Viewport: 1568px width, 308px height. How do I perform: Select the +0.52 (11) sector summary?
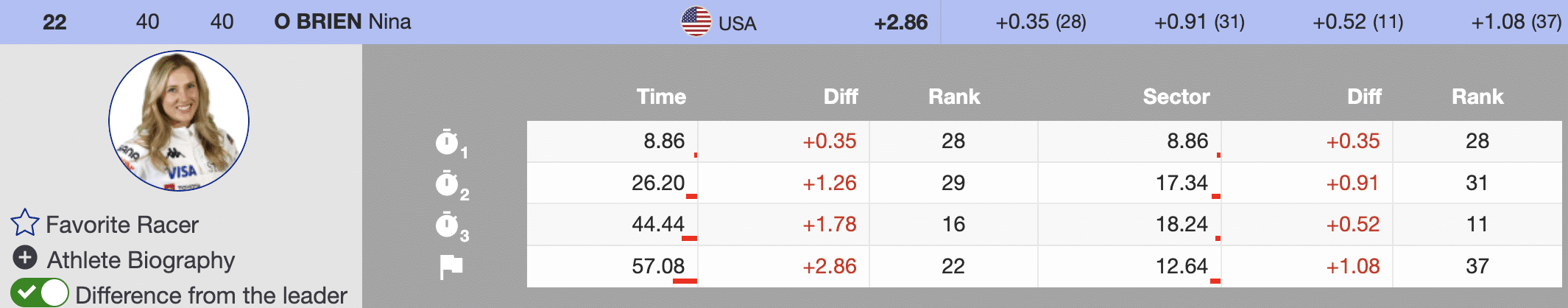(1357, 22)
